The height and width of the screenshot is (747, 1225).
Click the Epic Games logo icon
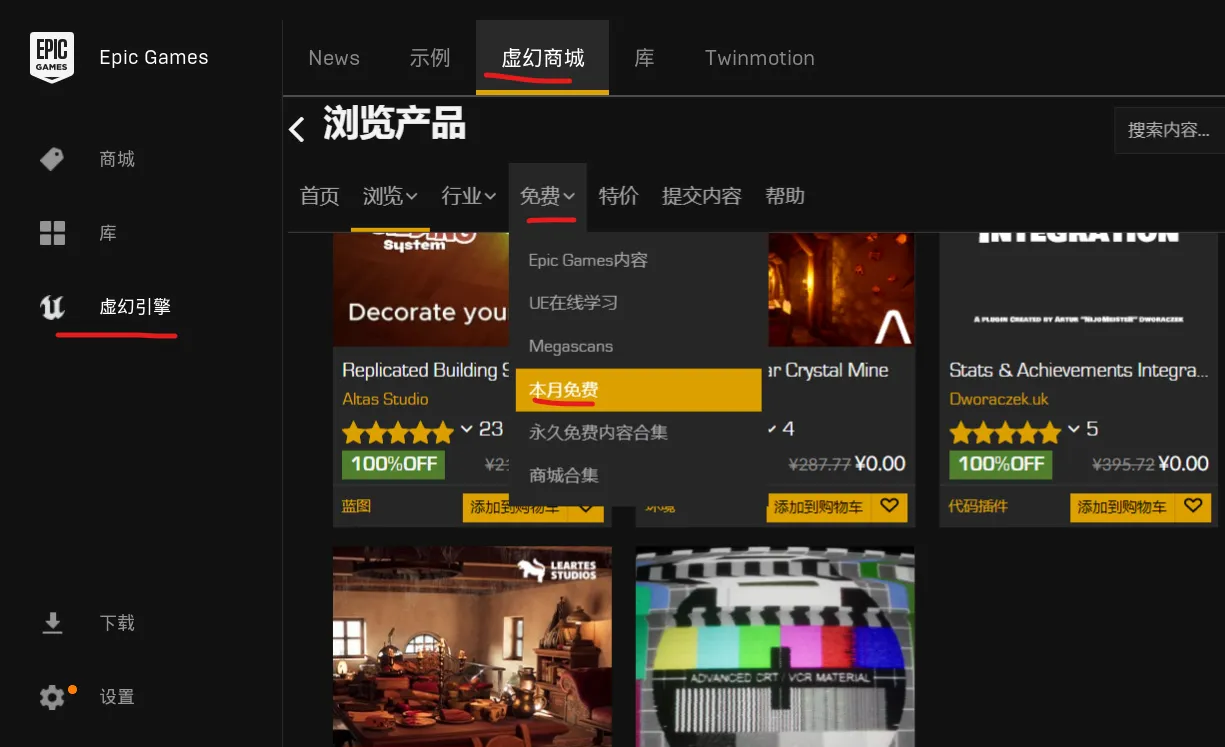tap(51, 57)
